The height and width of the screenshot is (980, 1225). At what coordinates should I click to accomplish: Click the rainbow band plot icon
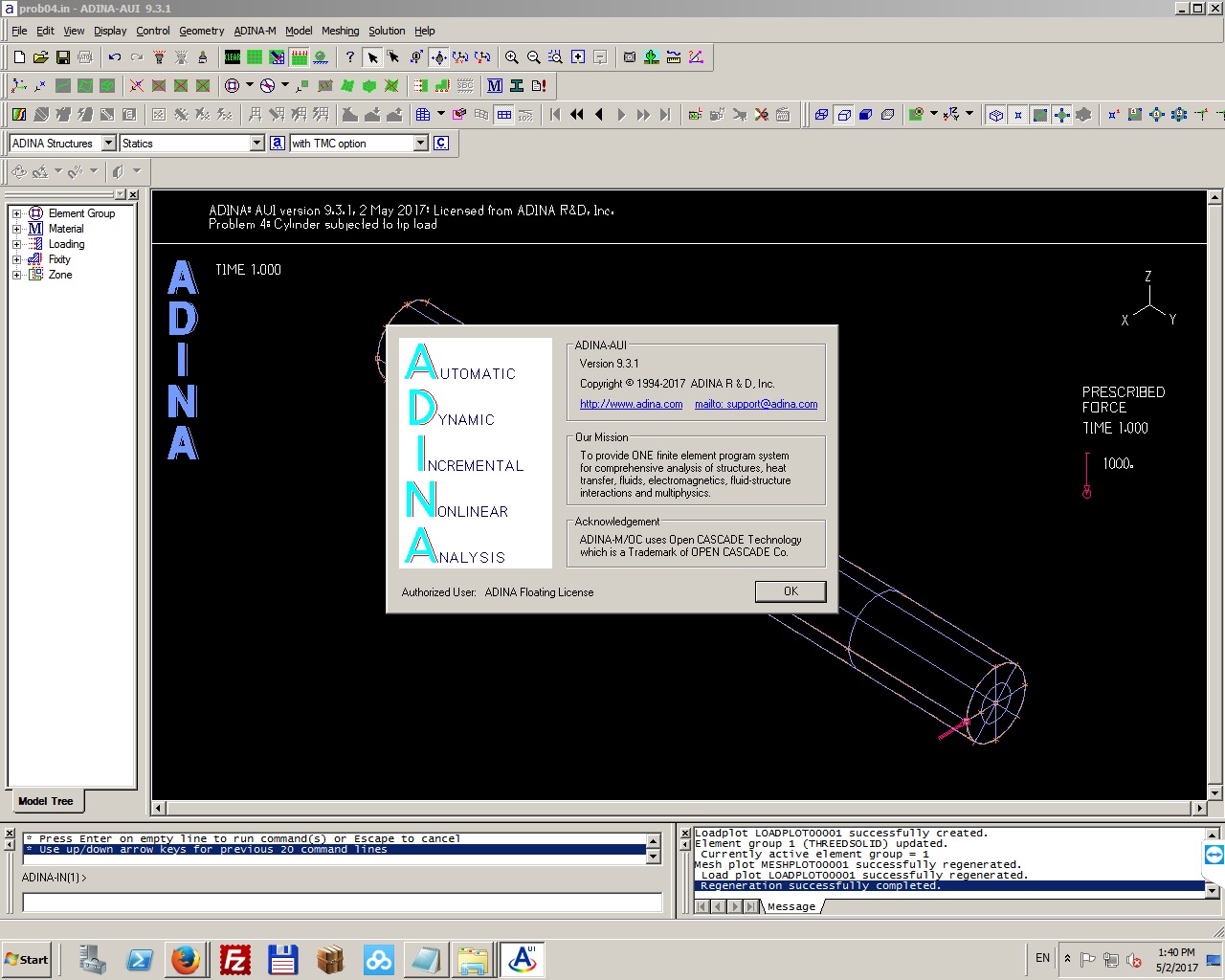coord(19,115)
